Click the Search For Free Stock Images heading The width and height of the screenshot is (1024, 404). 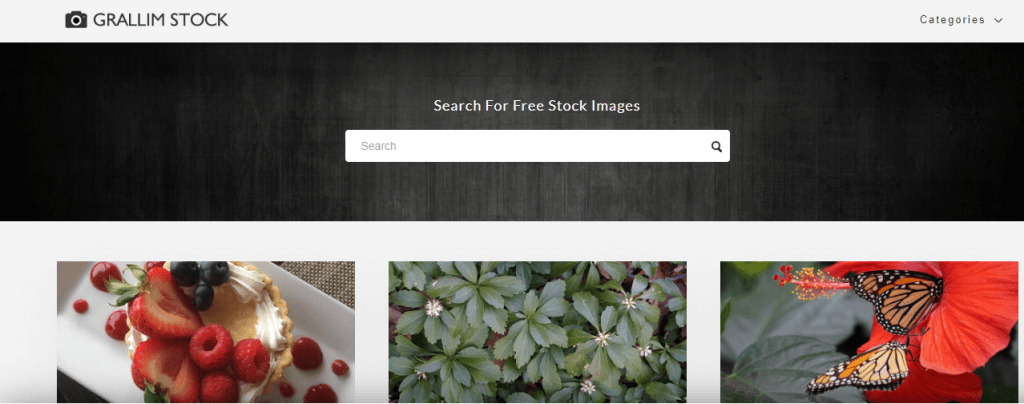tap(537, 105)
